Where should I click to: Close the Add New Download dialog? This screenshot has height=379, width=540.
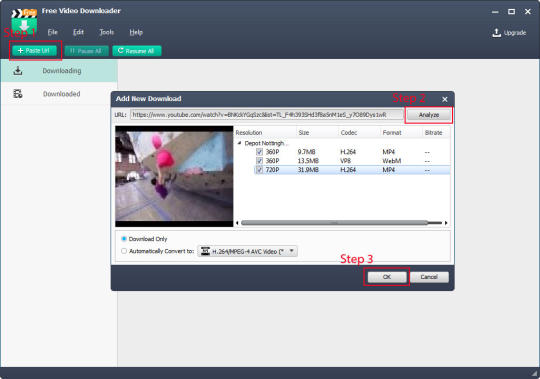coord(445,99)
